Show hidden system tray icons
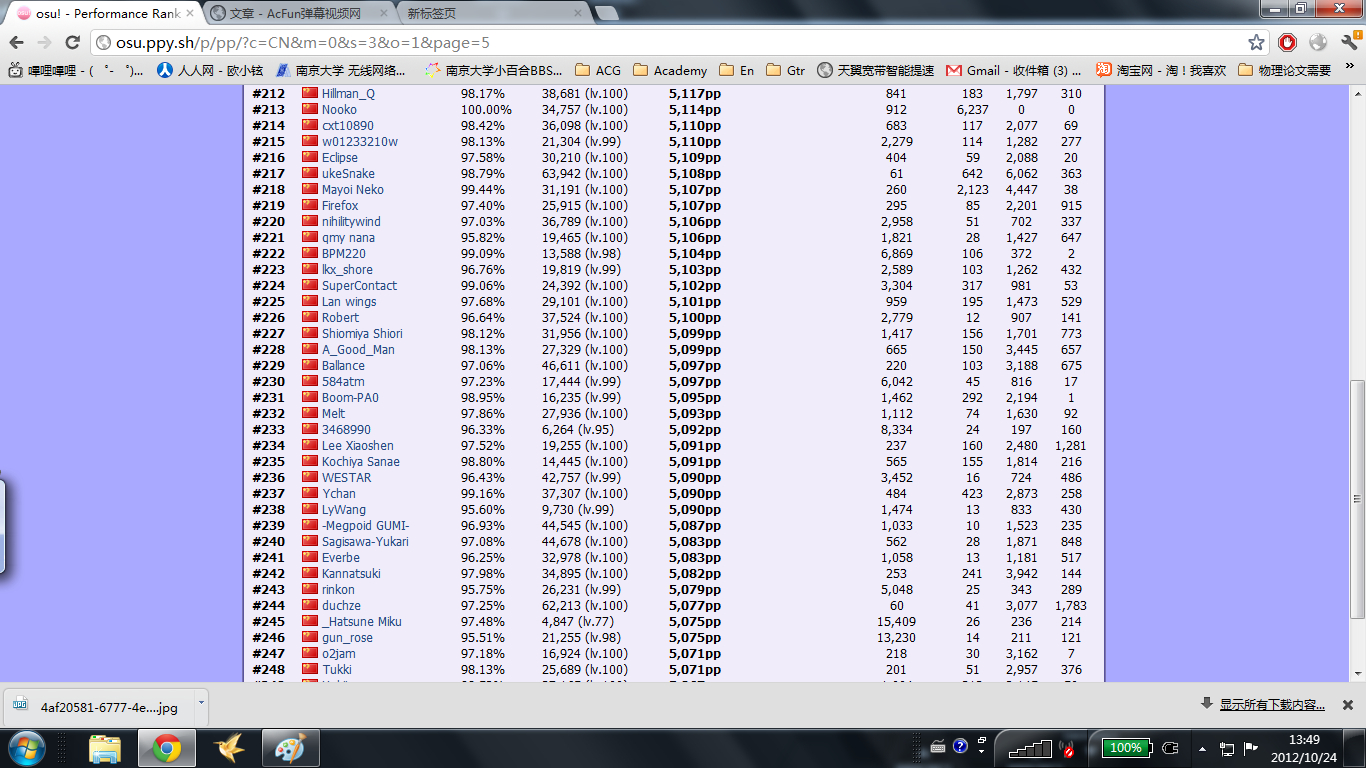 [1200, 749]
